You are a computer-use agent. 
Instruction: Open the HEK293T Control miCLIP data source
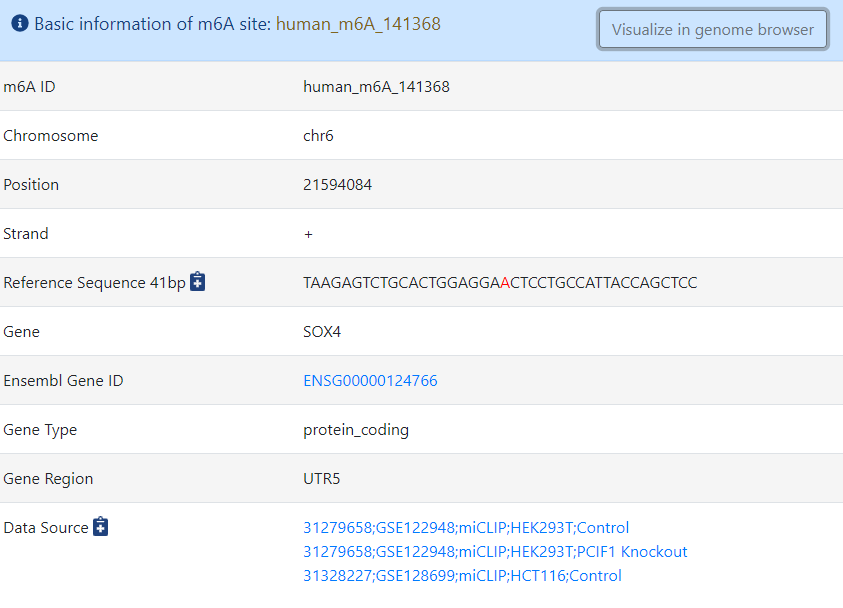[x=466, y=528]
